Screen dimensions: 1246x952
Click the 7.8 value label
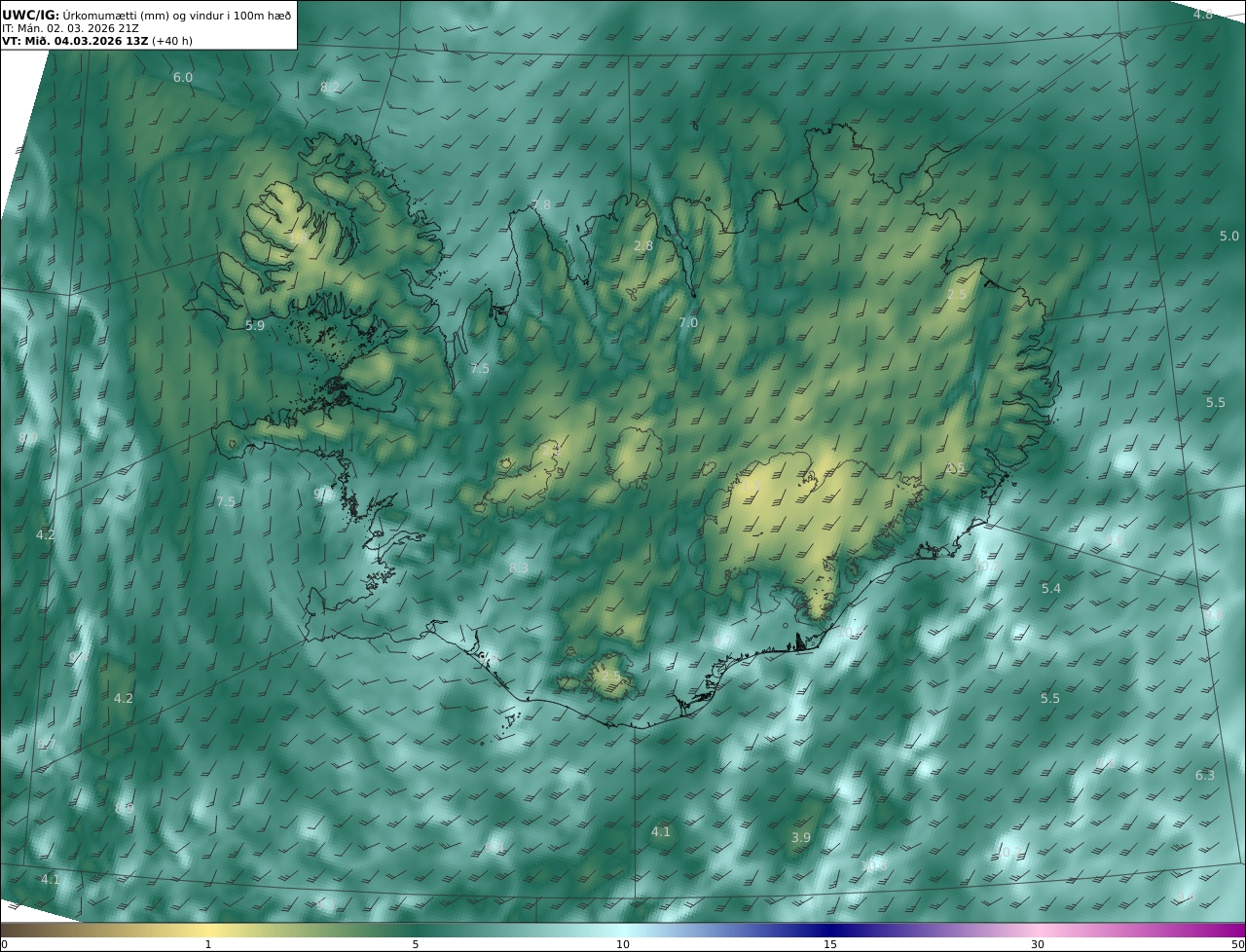[x=541, y=204]
